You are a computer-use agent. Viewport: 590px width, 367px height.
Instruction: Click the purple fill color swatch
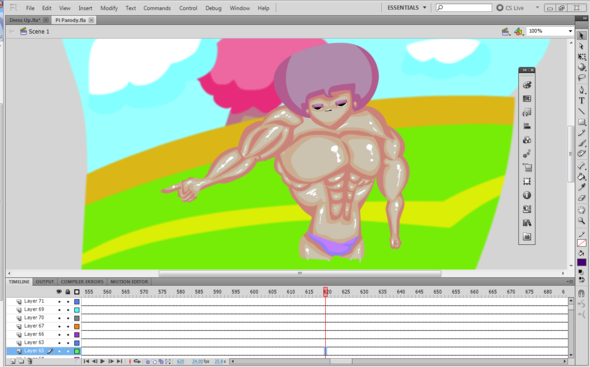[x=582, y=262]
